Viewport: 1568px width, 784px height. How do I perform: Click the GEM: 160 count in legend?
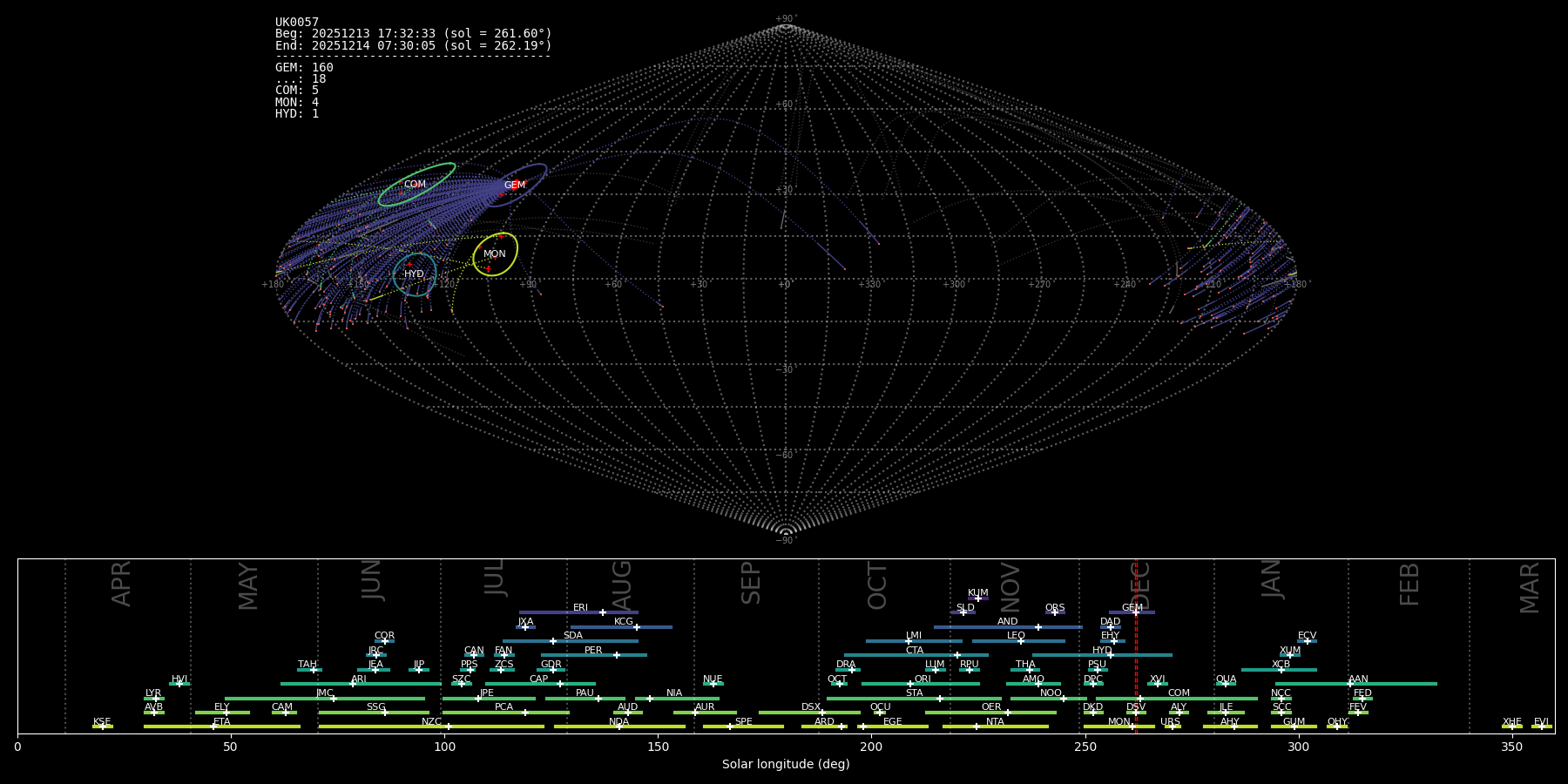(304, 68)
